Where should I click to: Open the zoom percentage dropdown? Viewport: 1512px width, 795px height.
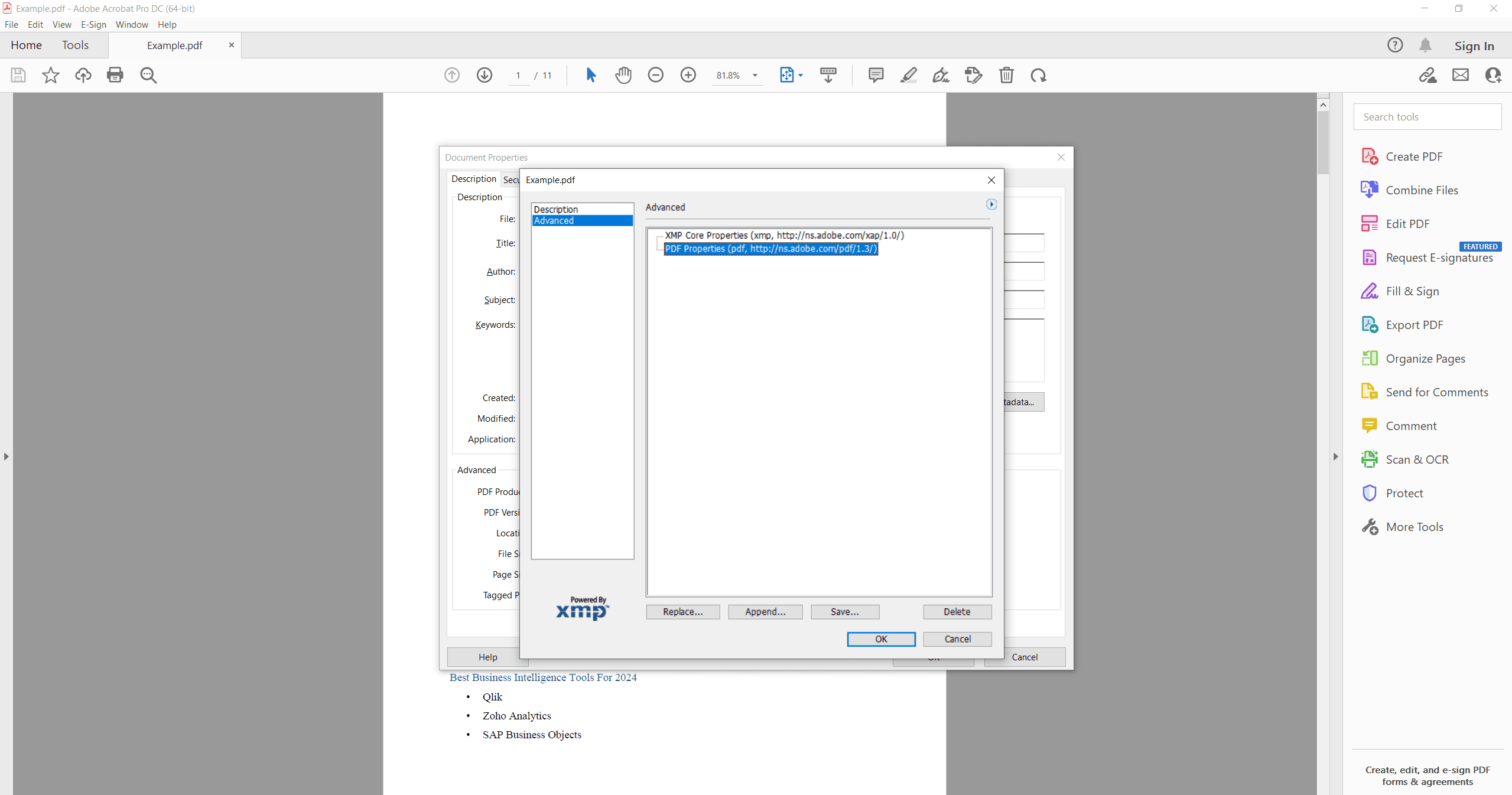(755, 75)
